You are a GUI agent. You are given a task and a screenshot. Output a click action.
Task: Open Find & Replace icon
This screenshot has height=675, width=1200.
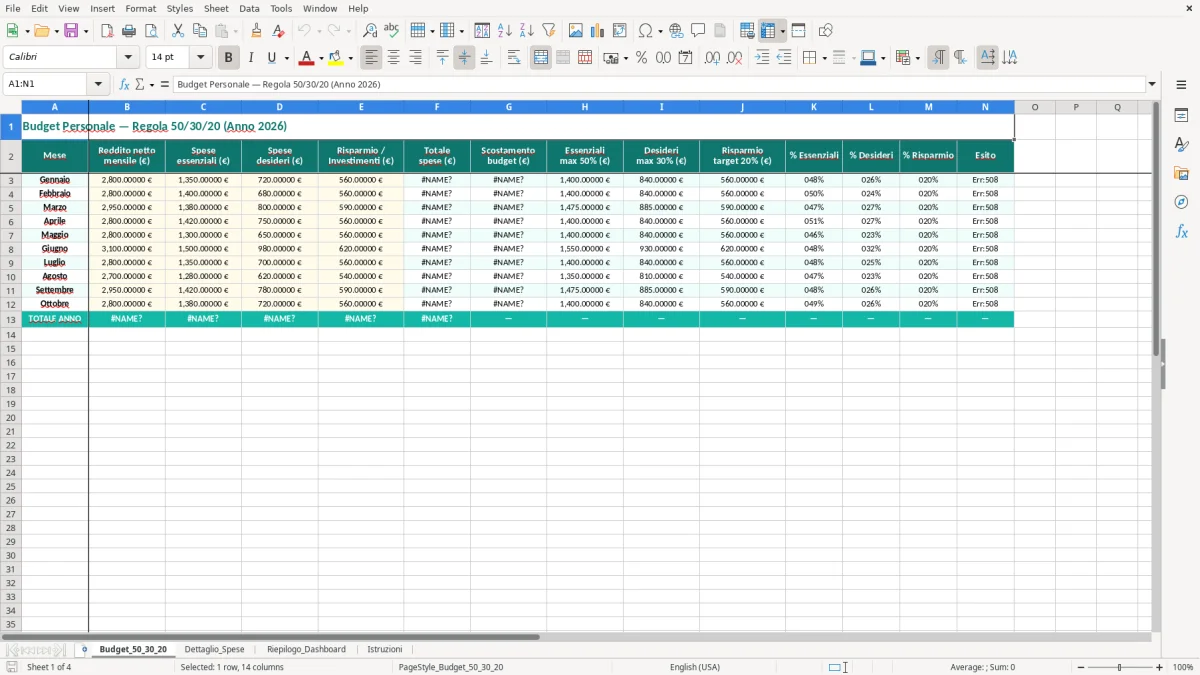370,31
